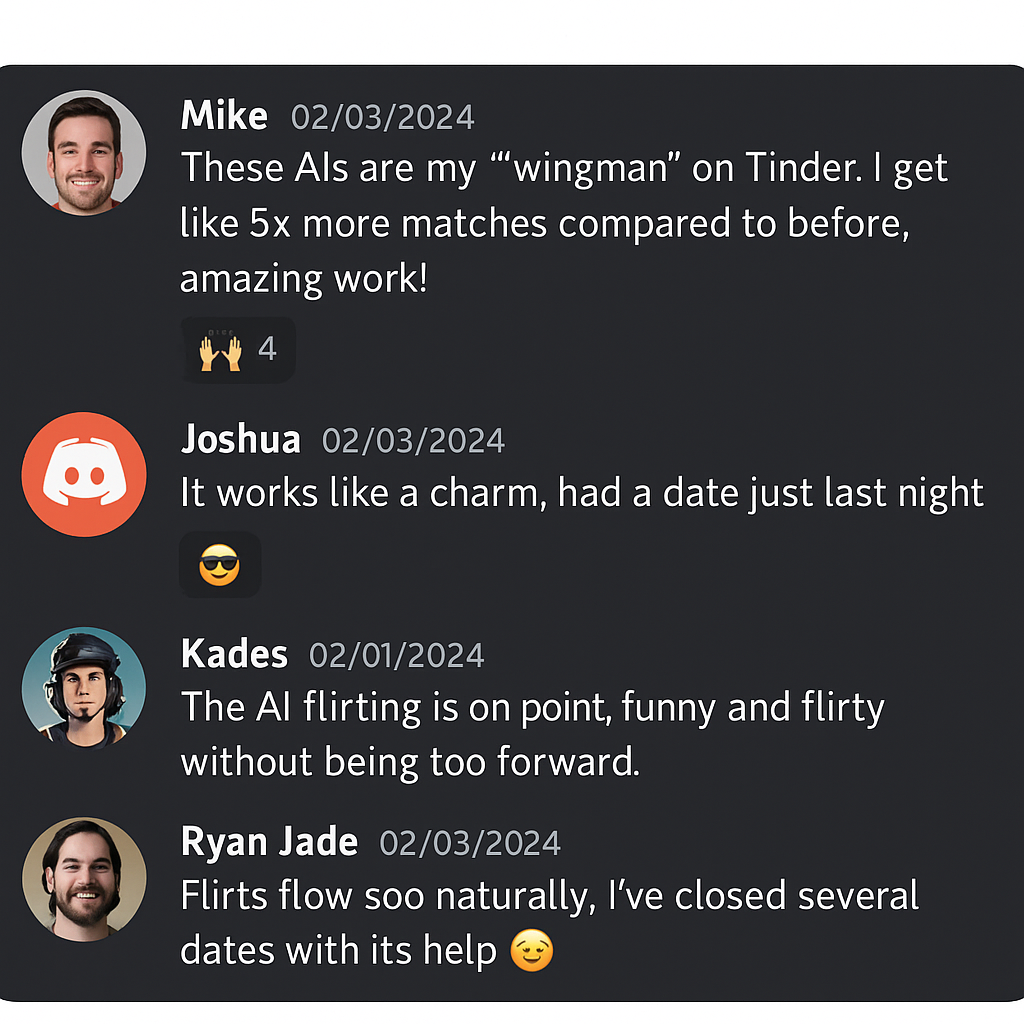
Task: Select the Kades username
Action: coord(234,654)
